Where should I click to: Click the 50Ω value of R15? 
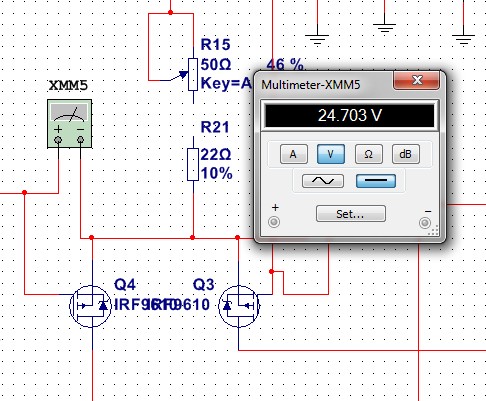pos(216,64)
